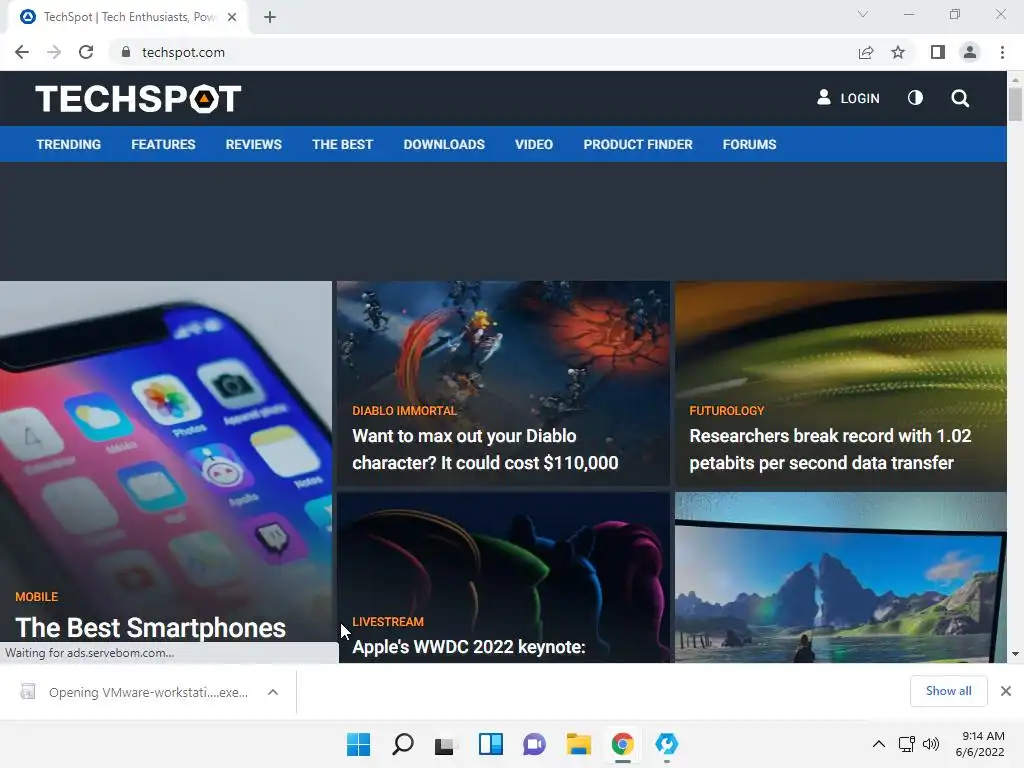
Task: Open File Explorer from taskbar
Action: pos(579,744)
